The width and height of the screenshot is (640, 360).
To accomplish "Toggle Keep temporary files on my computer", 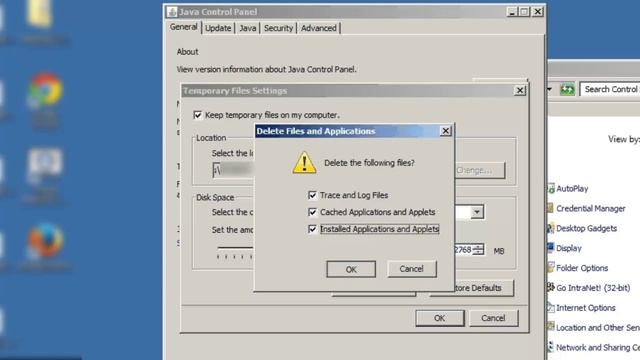I will [198, 115].
